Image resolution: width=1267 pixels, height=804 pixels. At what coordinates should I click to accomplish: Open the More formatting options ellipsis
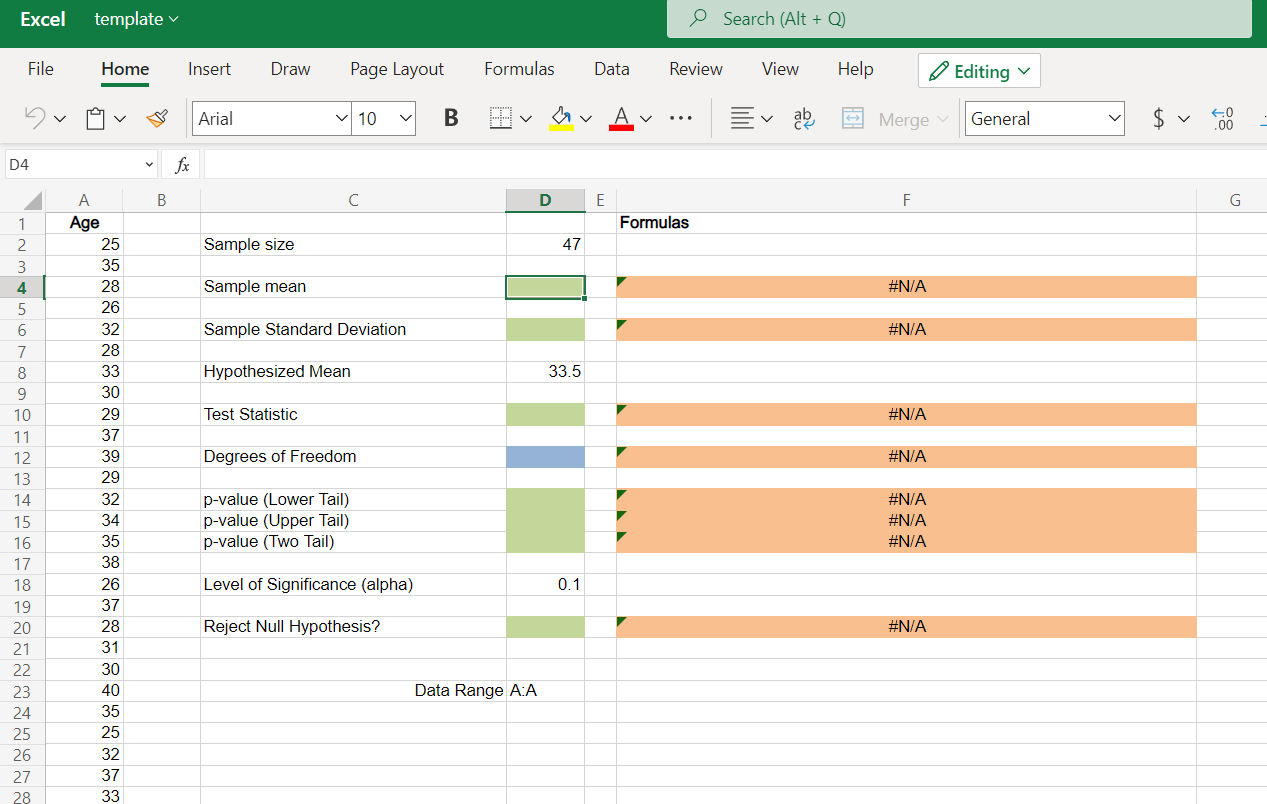click(x=681, y=117)
